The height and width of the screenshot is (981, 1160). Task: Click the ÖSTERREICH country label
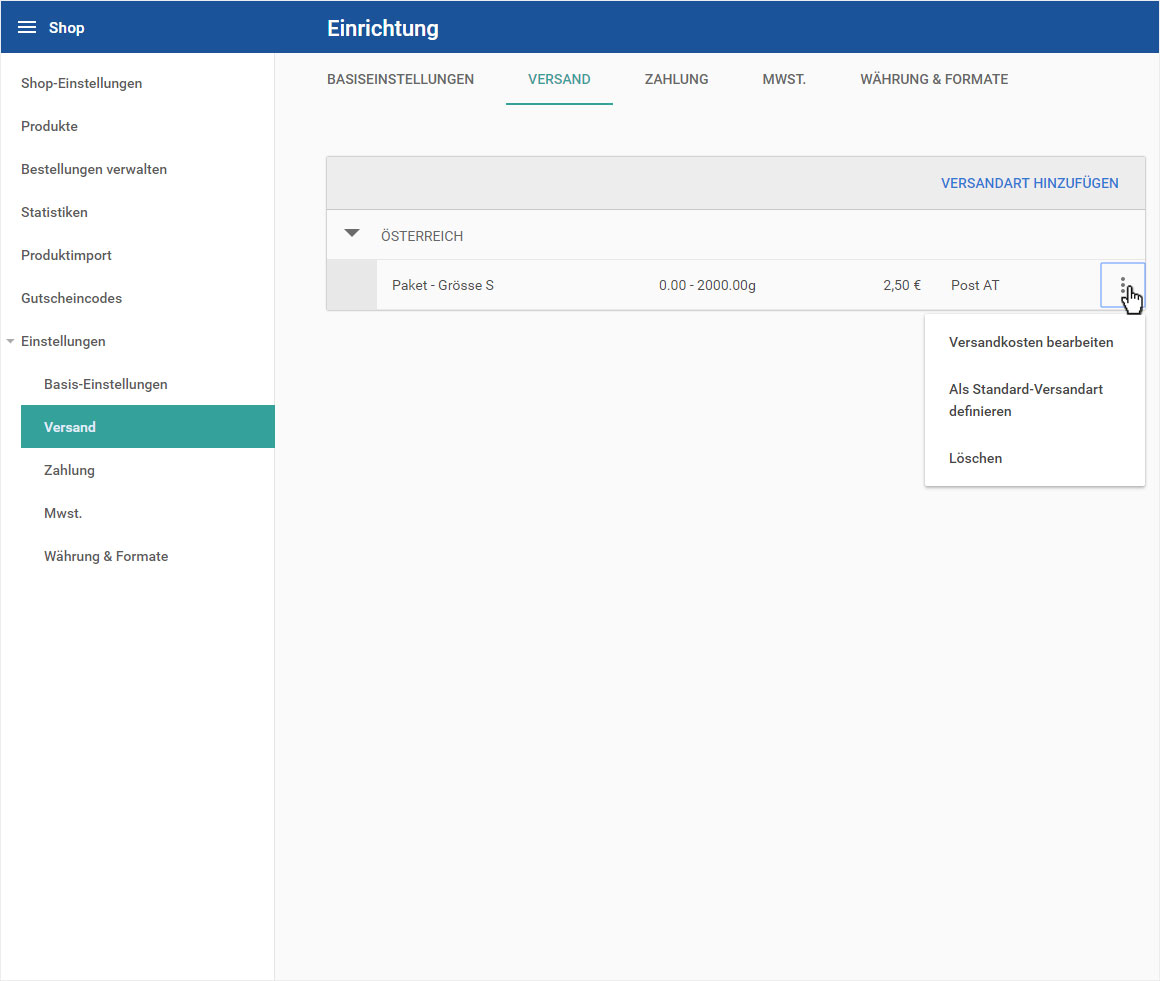click(x=422, y=236)
